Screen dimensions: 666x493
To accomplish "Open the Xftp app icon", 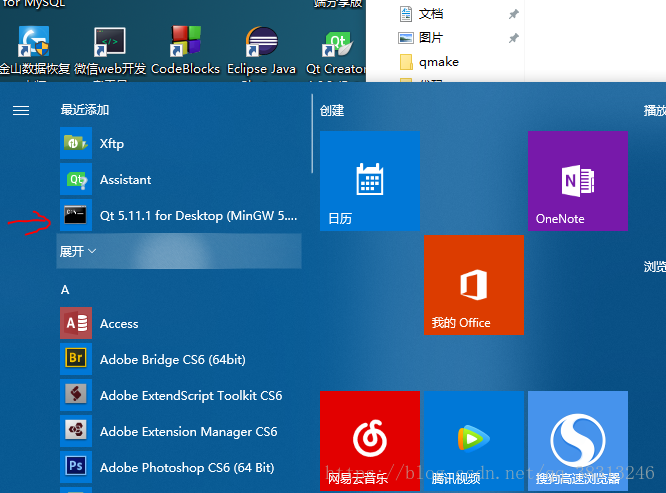I will (76, 143).
